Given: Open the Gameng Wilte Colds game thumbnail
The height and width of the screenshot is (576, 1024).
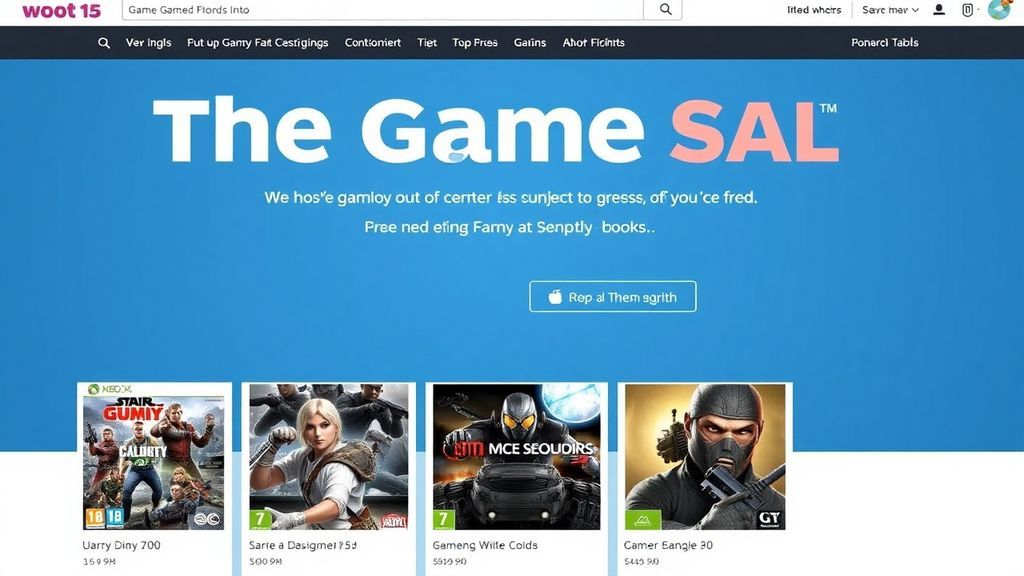Looking at the screenshot, I should [x=517, y=456].
